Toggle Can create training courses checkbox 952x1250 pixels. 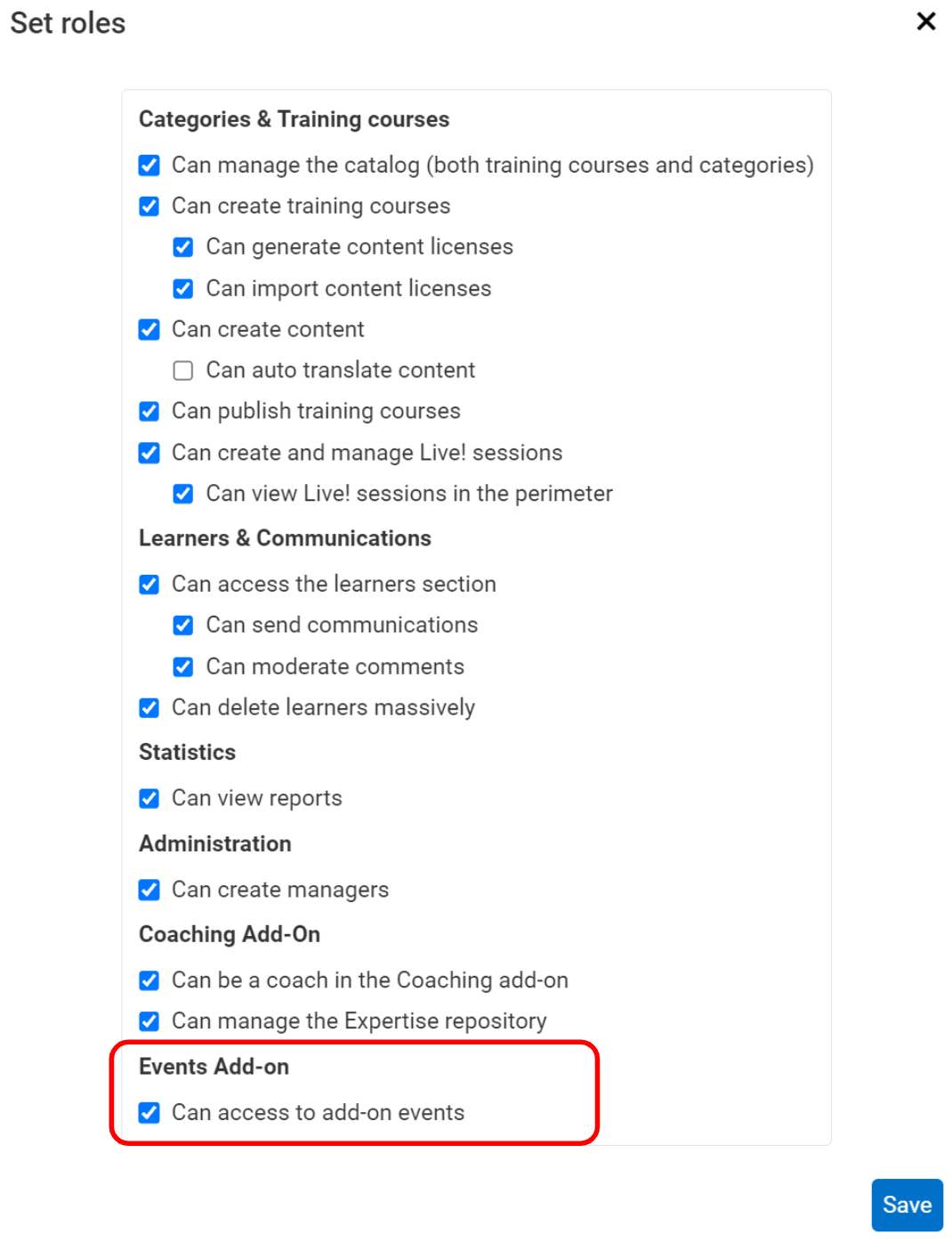[x=149, y=206]
